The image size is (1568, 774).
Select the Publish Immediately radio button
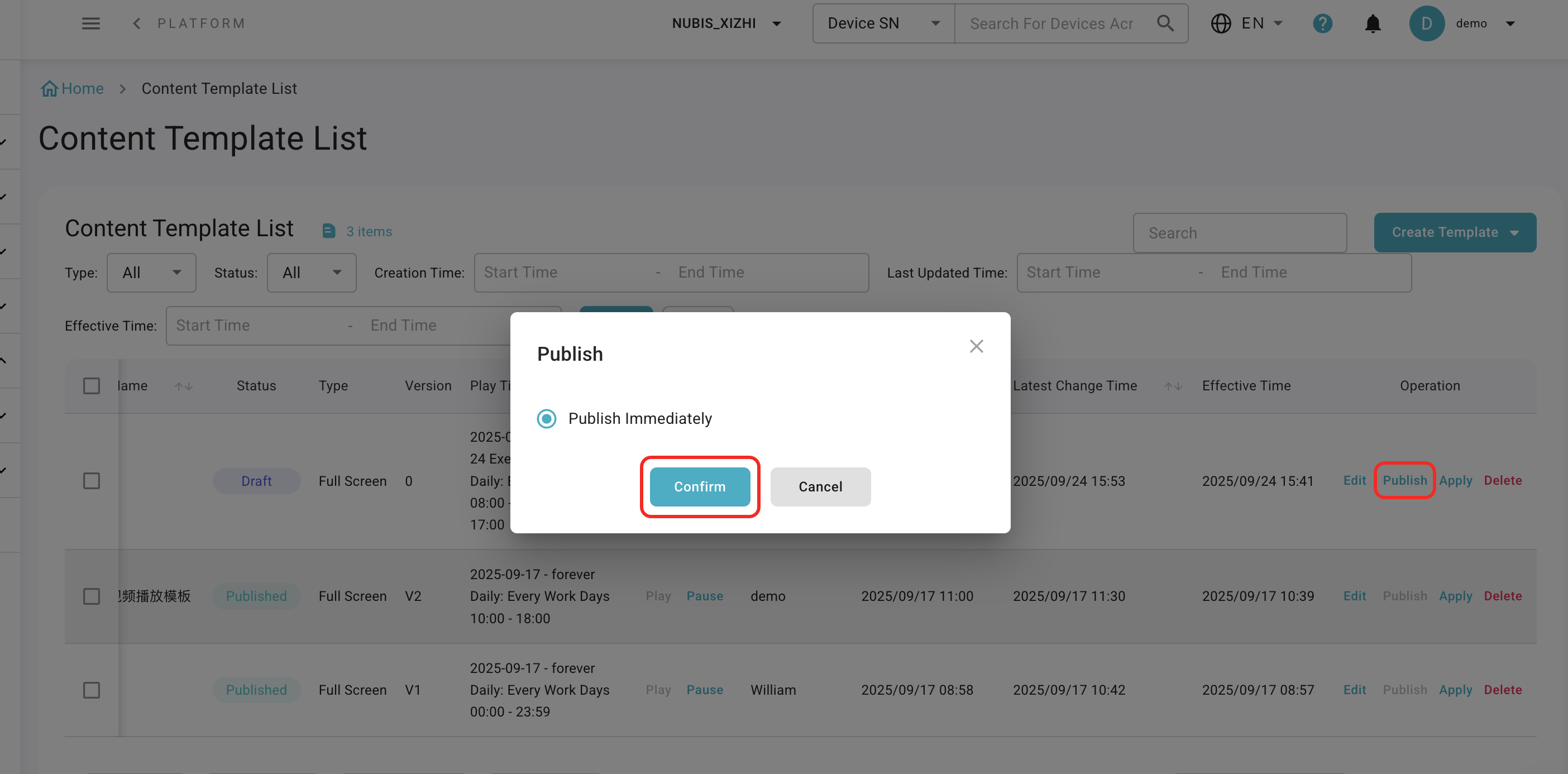click(x=547, y=418)
